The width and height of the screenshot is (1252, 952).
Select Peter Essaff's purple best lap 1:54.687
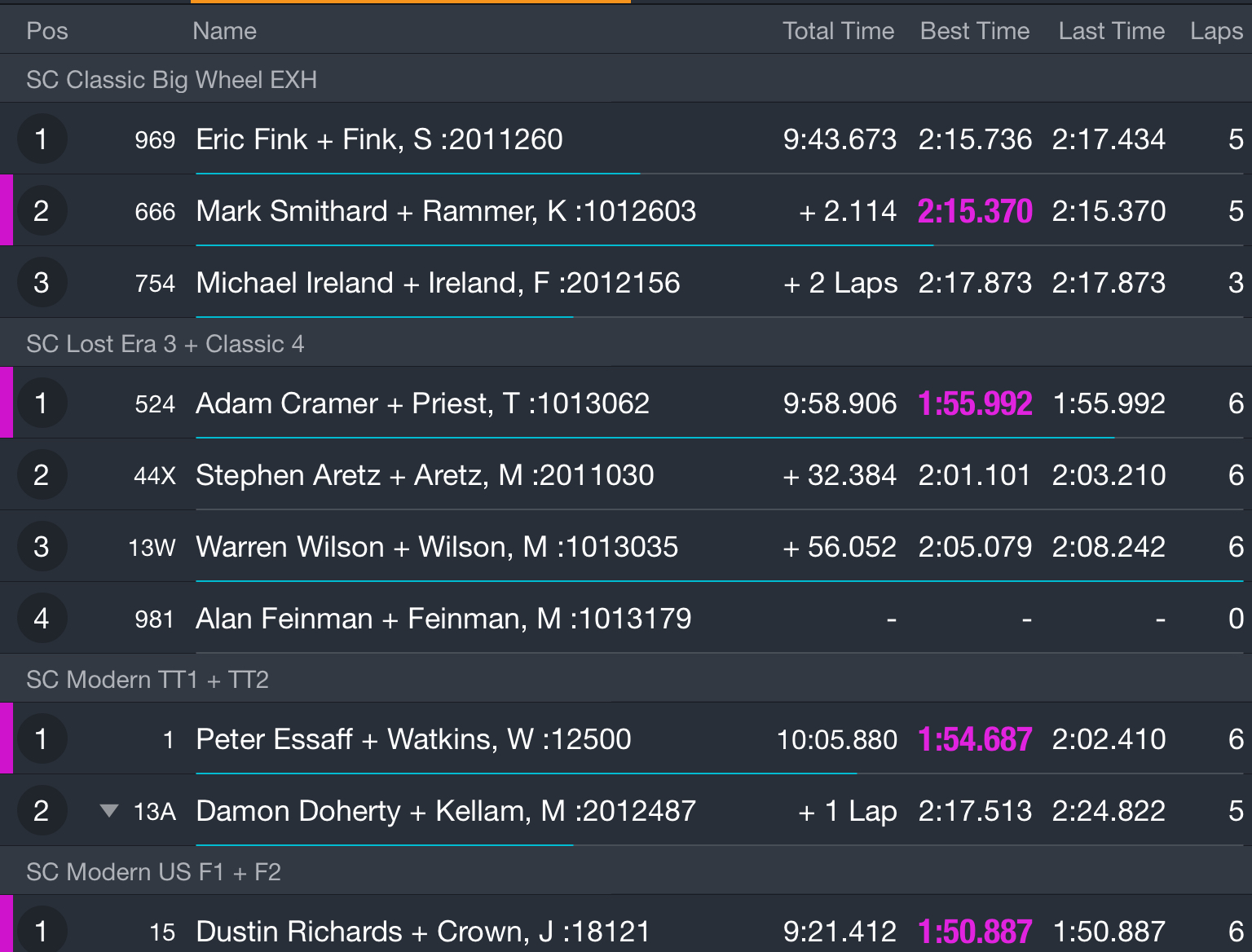pyautogui.click(x=975, y=739)
